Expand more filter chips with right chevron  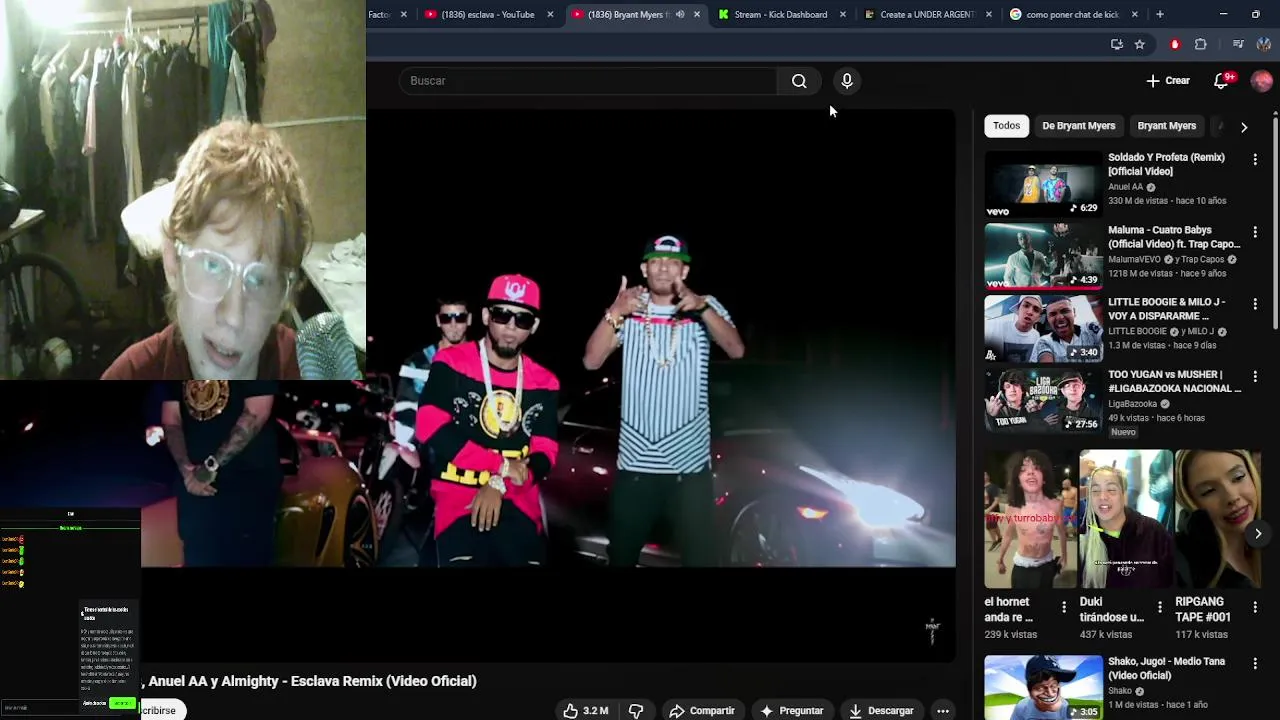click(x=1244, y=127)
